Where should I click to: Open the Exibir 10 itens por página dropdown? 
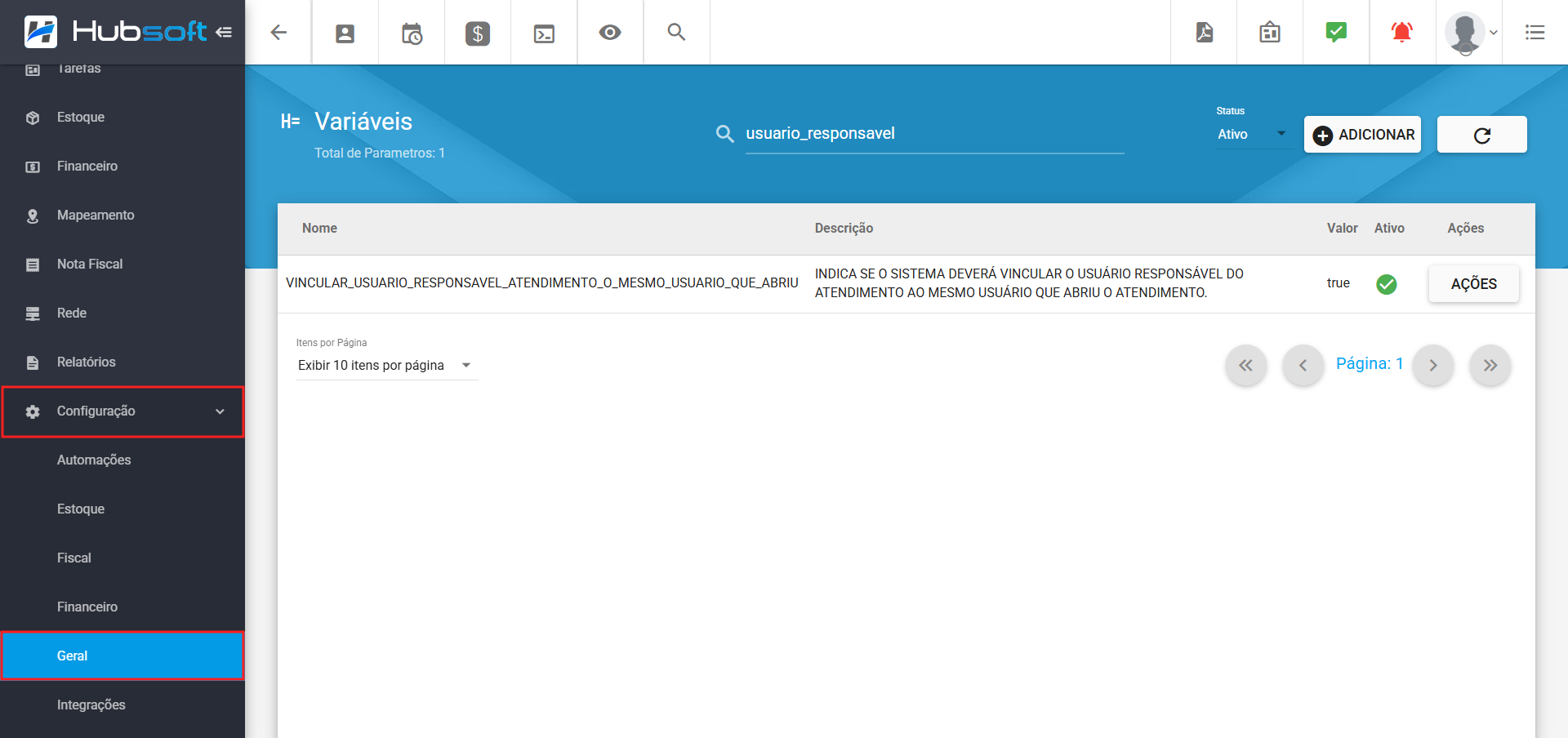point(385,366)
